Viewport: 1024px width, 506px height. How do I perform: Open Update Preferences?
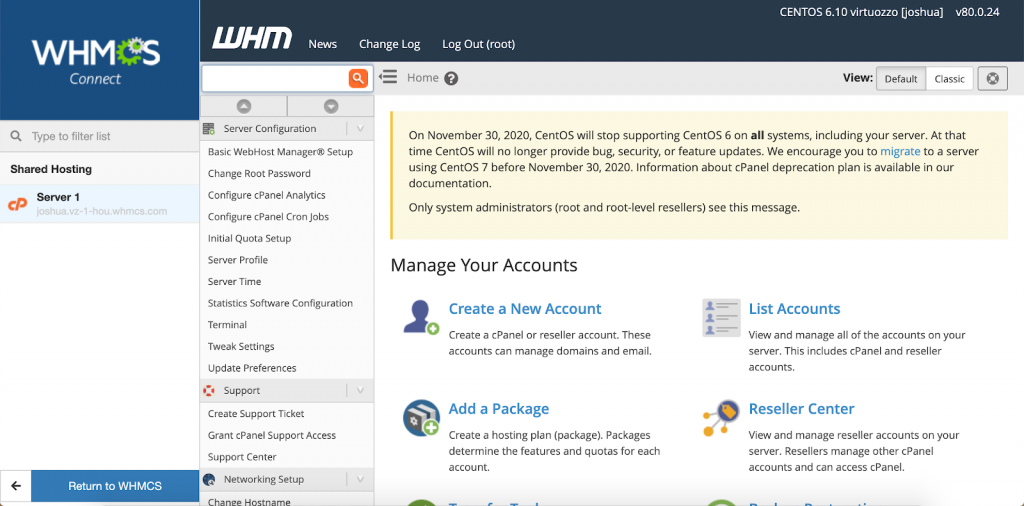[x=252, y=368]
